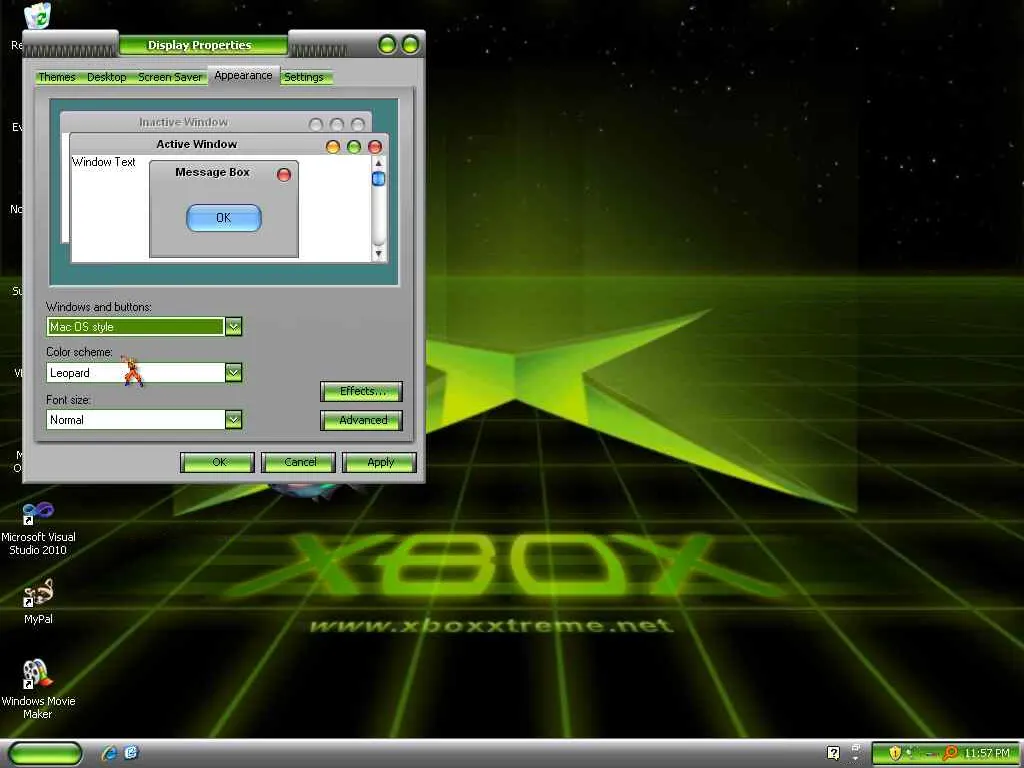
Task: Click the question mark taskbar icon
Action: (x=833, y=753)
